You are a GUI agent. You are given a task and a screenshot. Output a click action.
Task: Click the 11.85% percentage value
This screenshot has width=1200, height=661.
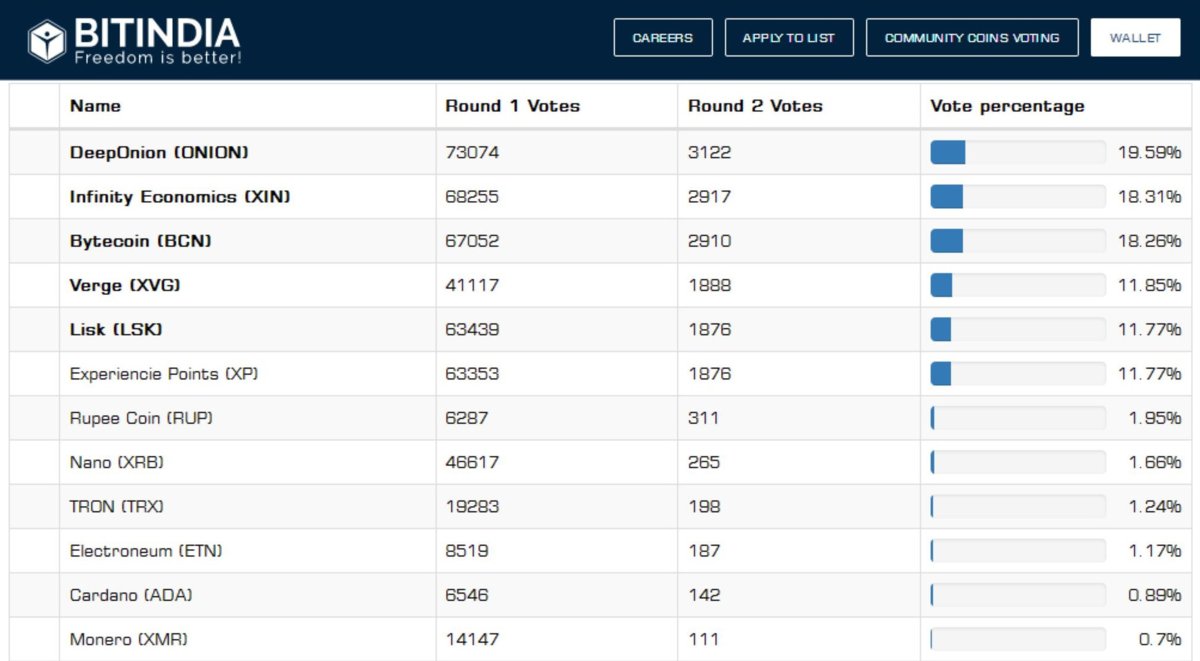(x=1150, y=285)
